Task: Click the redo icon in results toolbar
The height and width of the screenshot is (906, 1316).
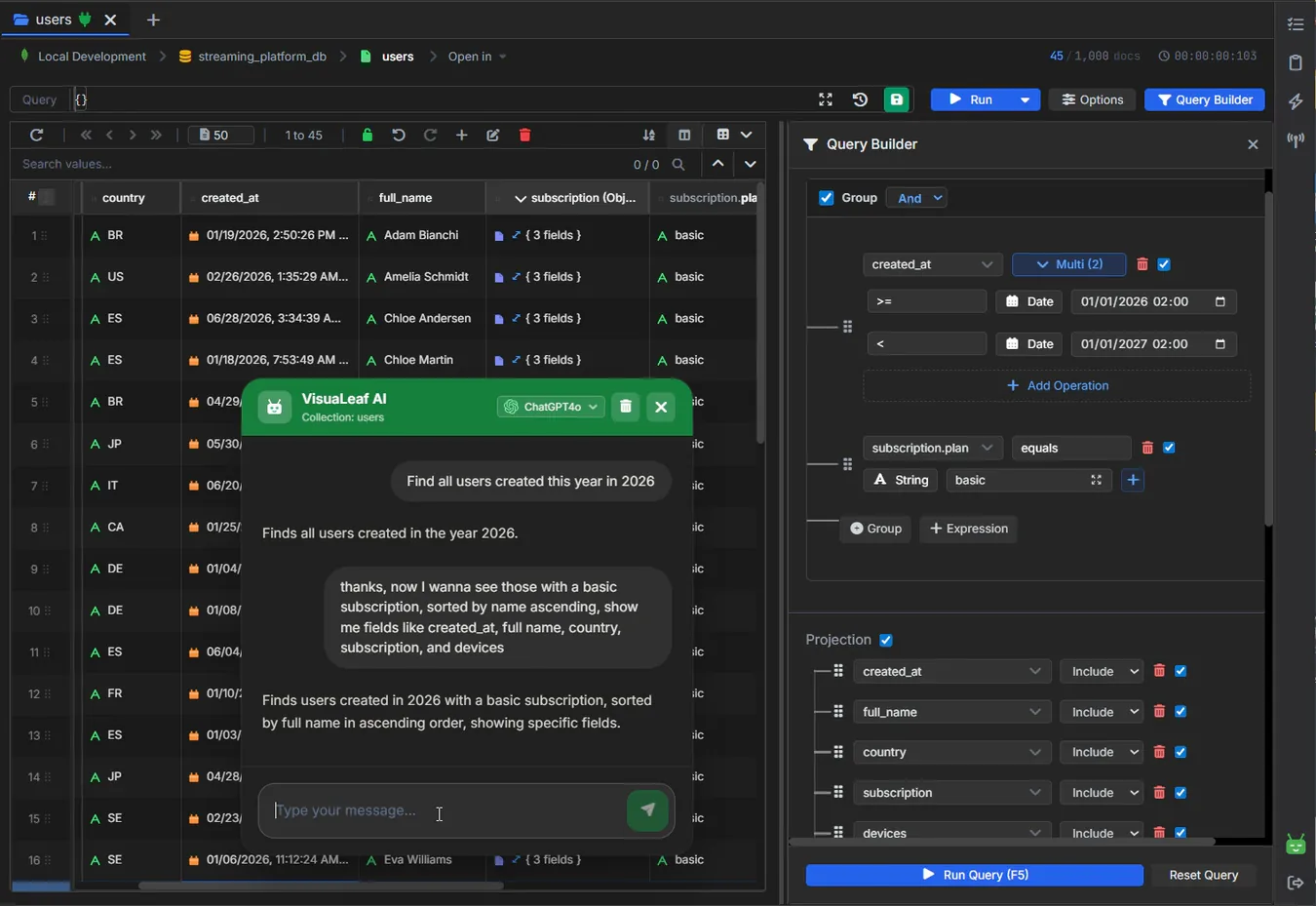Action: click(x=430, y=136)
